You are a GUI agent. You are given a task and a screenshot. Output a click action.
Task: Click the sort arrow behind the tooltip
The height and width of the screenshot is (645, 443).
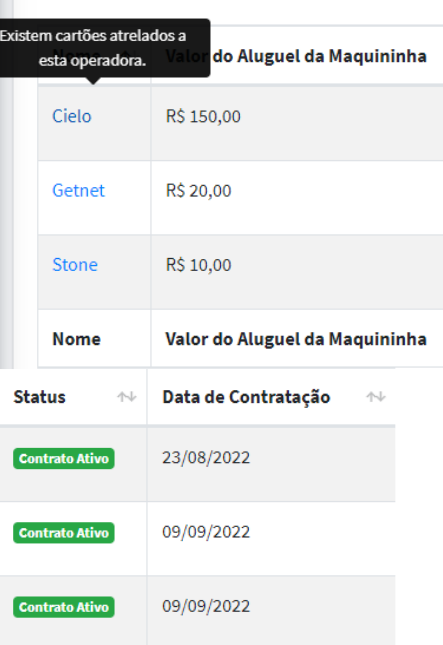[x=127, y=55]
